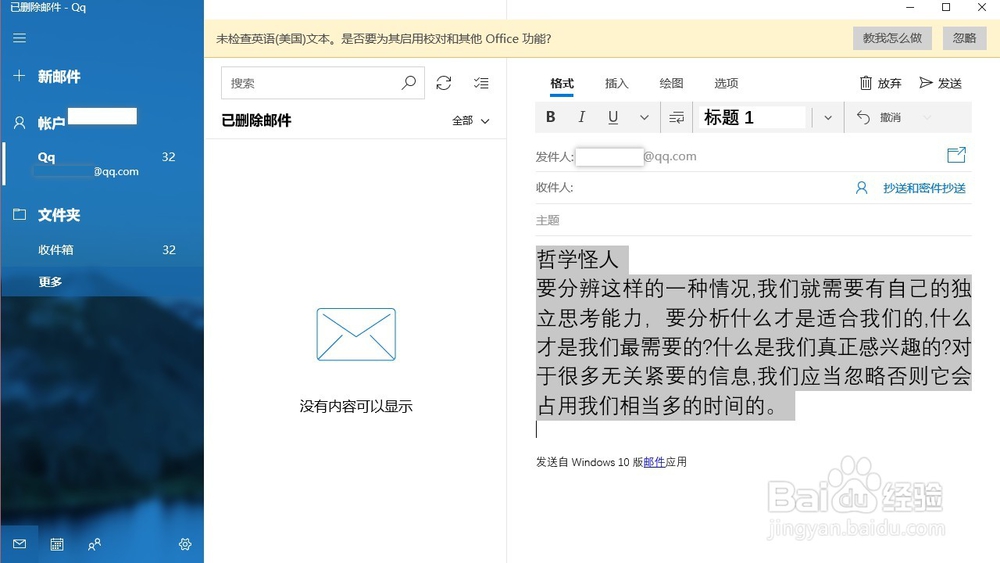Expand the styles gallery chevron

pos(828,117)
